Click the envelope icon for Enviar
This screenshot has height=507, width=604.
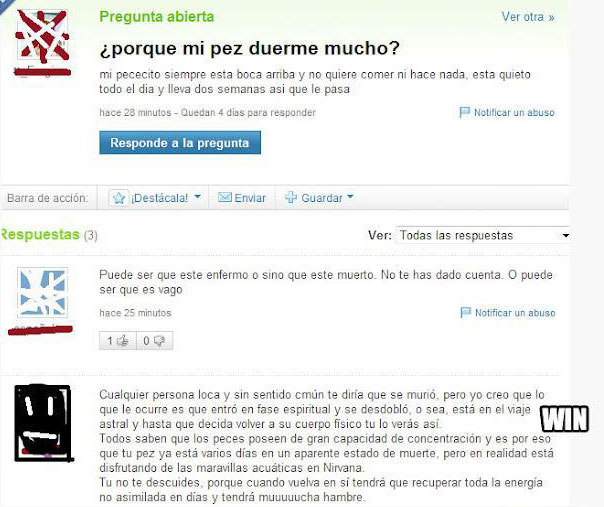(225, 197)
